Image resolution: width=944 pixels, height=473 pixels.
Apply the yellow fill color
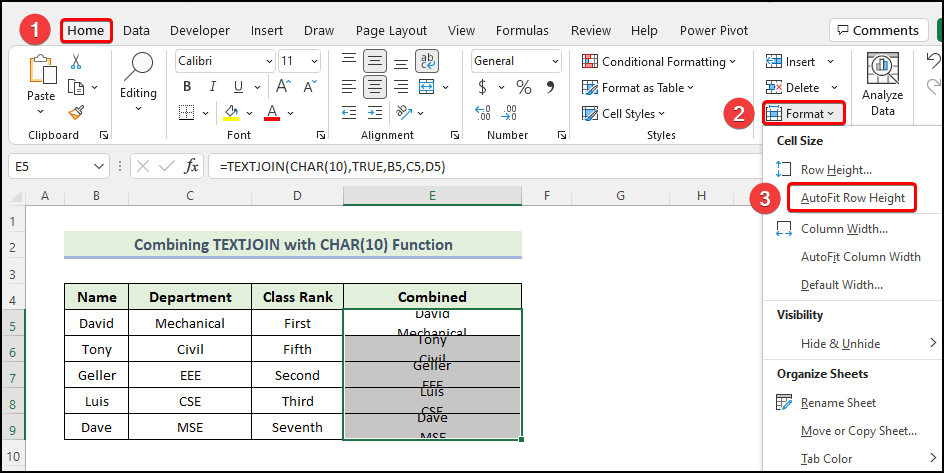click(x=231, y=113)
